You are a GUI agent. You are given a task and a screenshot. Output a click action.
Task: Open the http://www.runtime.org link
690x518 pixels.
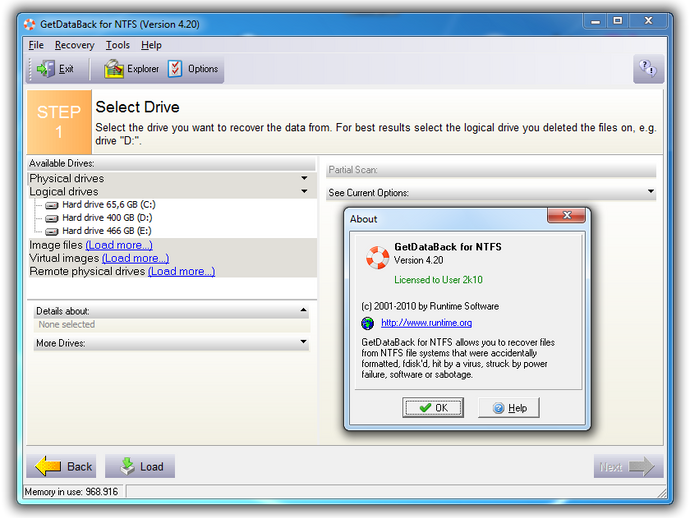click(426, 323)
